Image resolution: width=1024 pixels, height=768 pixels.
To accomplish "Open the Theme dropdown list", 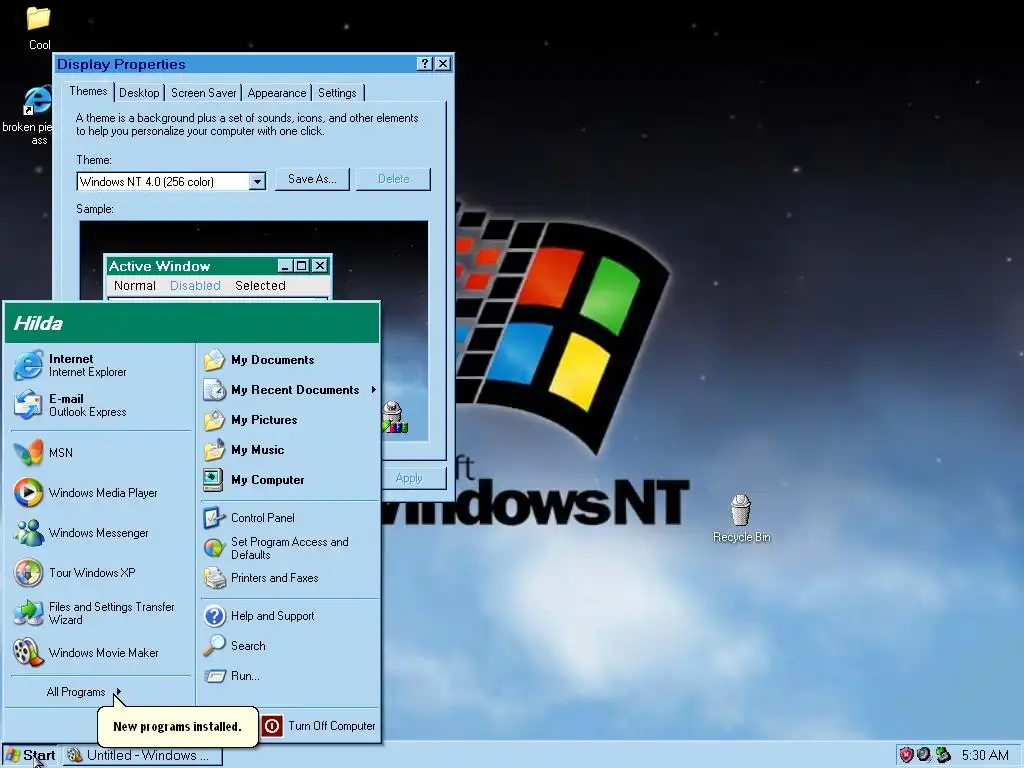I will point(257,182).
